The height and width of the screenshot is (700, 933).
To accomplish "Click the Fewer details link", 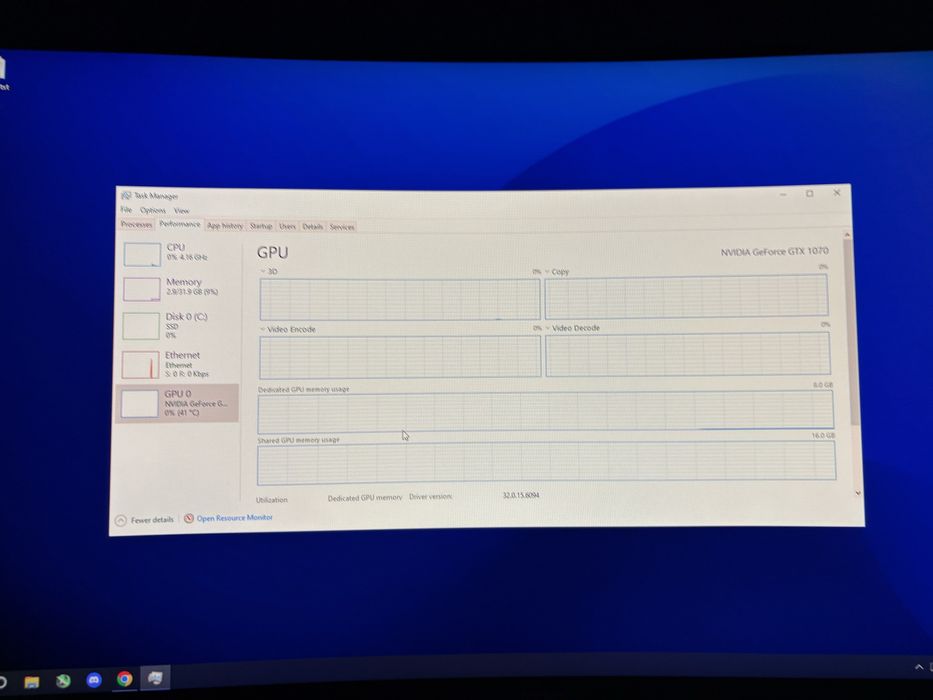I will pyautogui.click(x=152, y=520).
